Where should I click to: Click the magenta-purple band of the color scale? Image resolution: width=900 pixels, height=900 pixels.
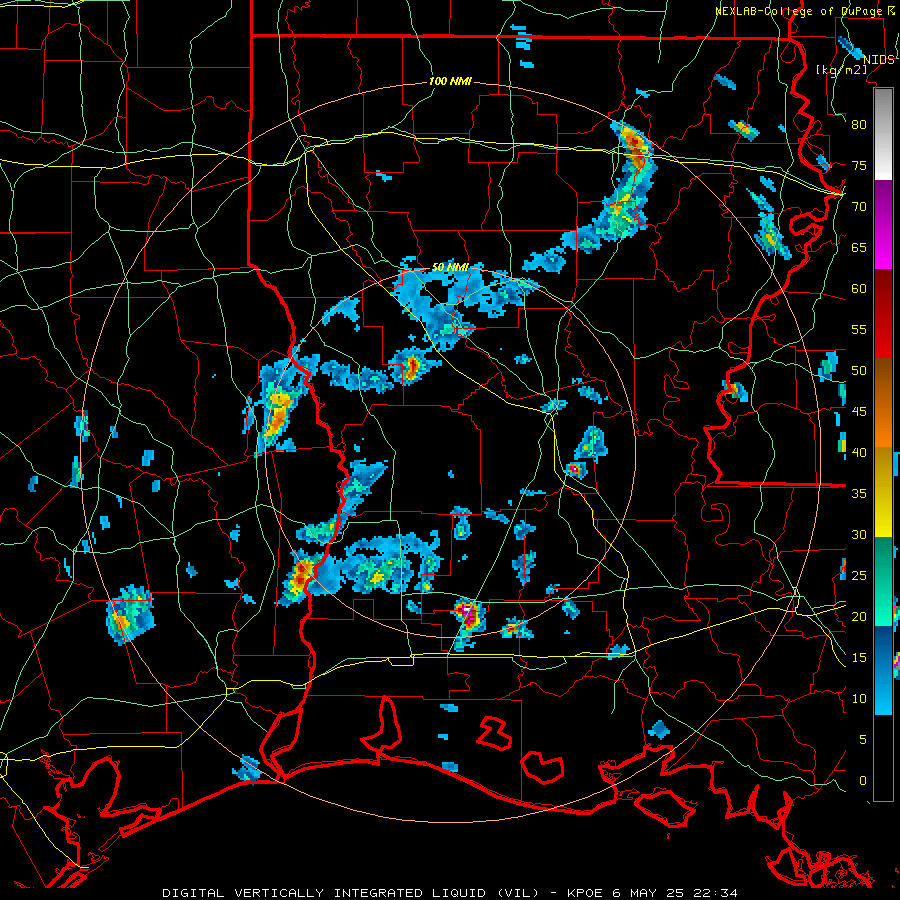883,225
